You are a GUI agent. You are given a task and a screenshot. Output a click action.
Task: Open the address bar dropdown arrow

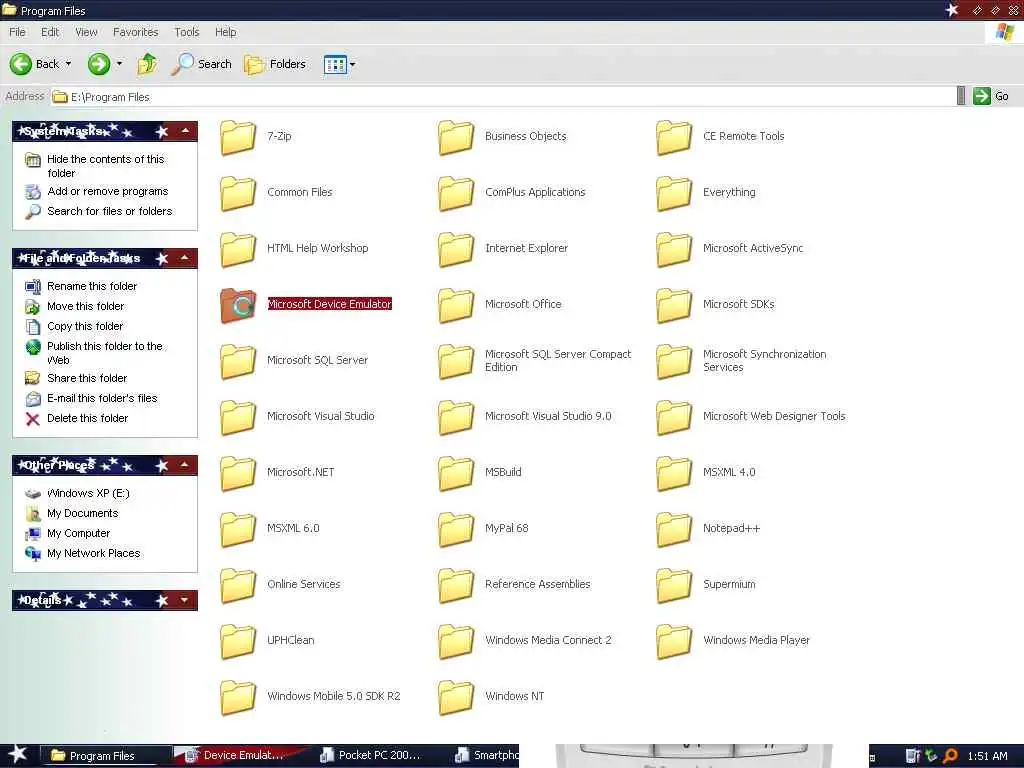(x=961, y=96)
